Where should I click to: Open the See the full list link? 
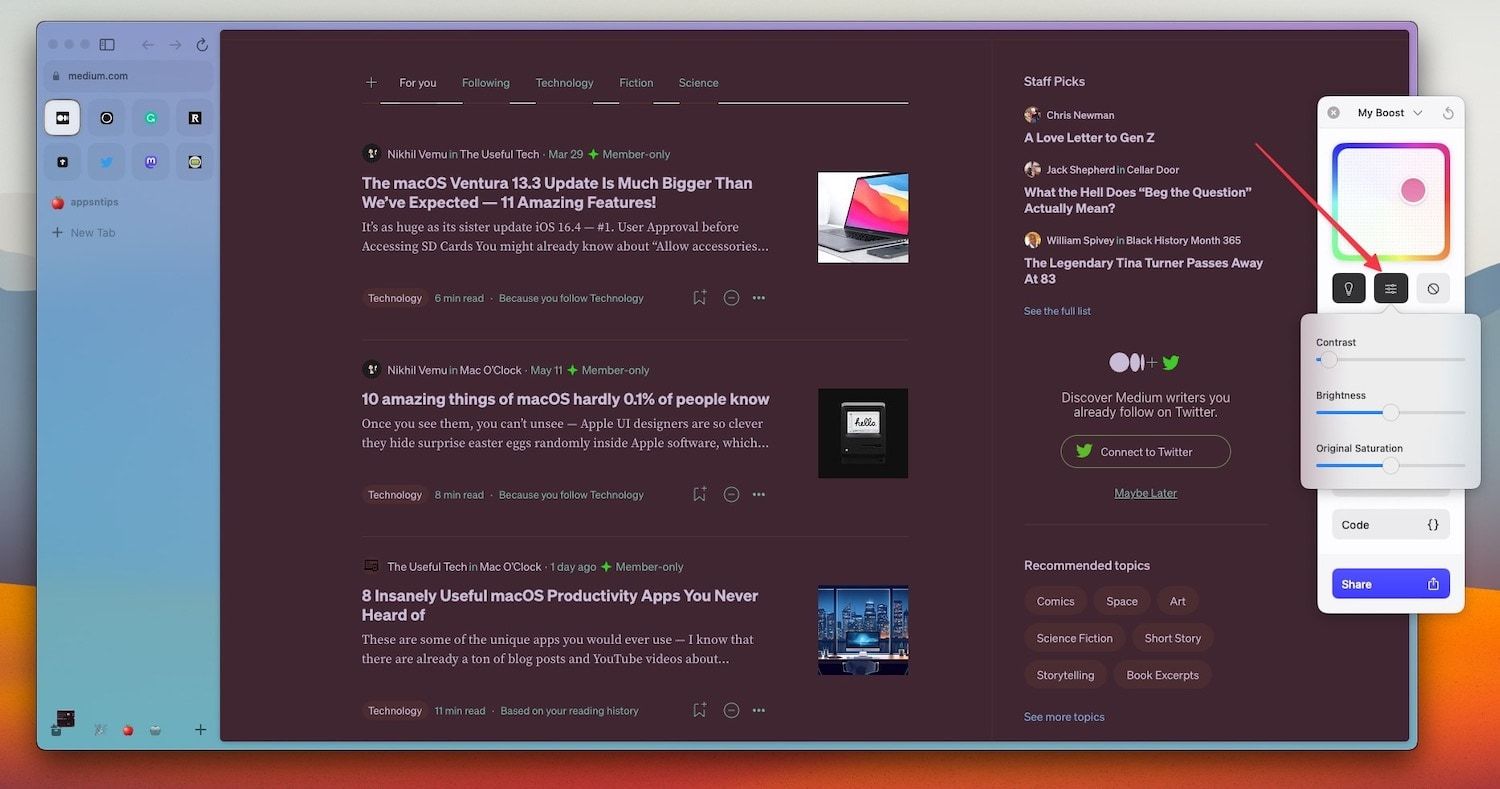(x=1057, y=311)
